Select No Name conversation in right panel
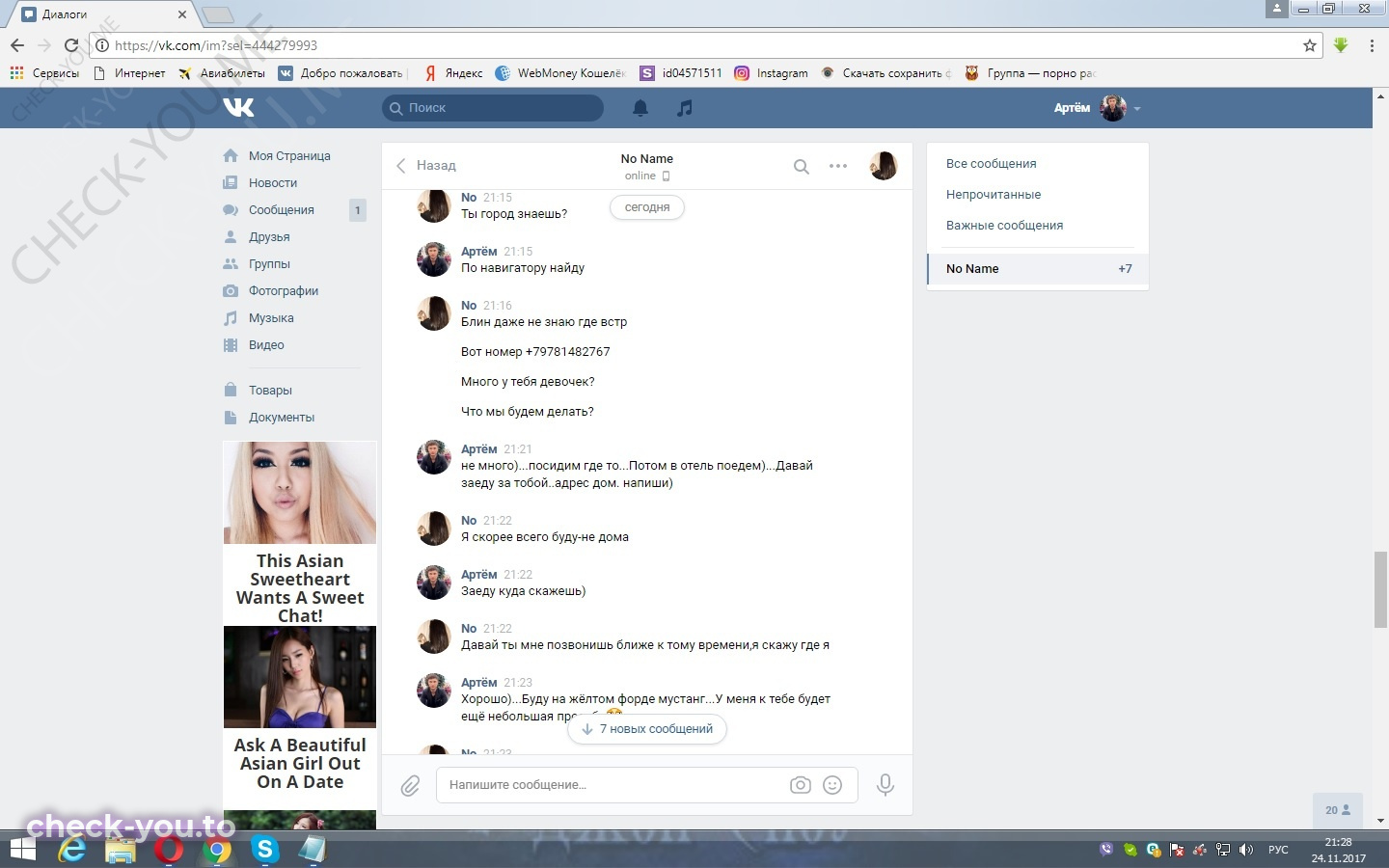The height and width of the screenshot is (868, 1389). [1038, 269]
